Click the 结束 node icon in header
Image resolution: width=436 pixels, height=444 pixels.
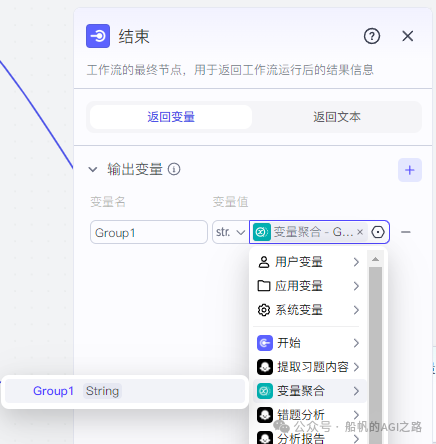pos(98,36)
